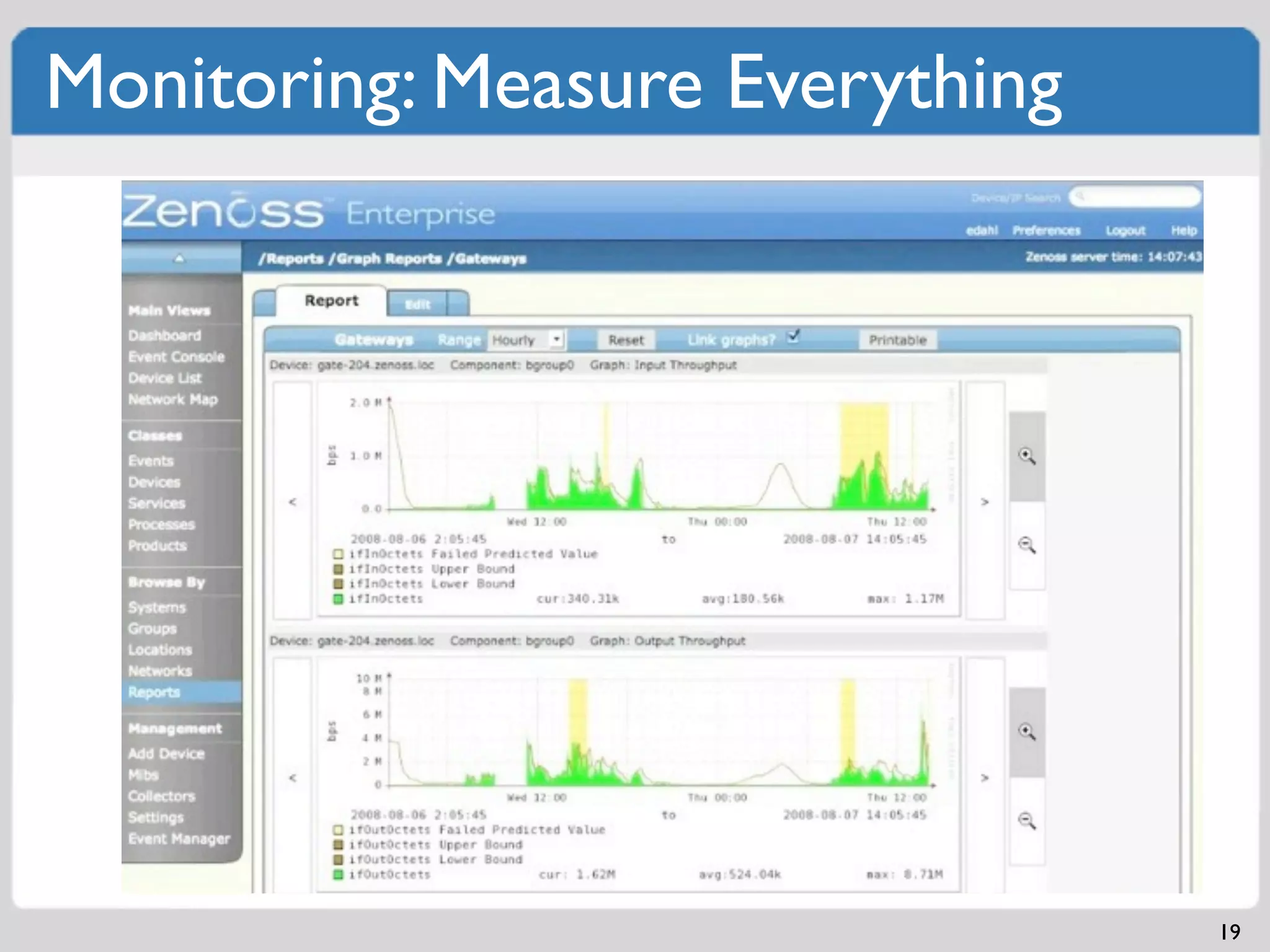Browse by Systems
The height and width of the screenshot is (952, 1270).
(x=157, y=607)
